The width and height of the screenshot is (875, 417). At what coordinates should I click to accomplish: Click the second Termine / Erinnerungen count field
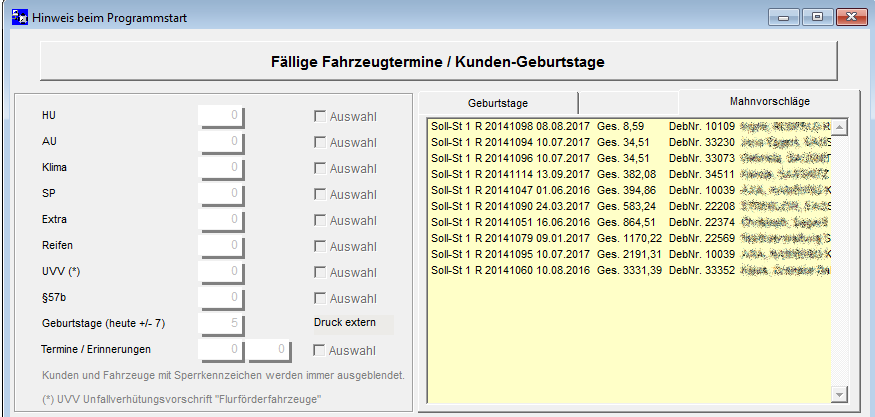tap(270, 351)
